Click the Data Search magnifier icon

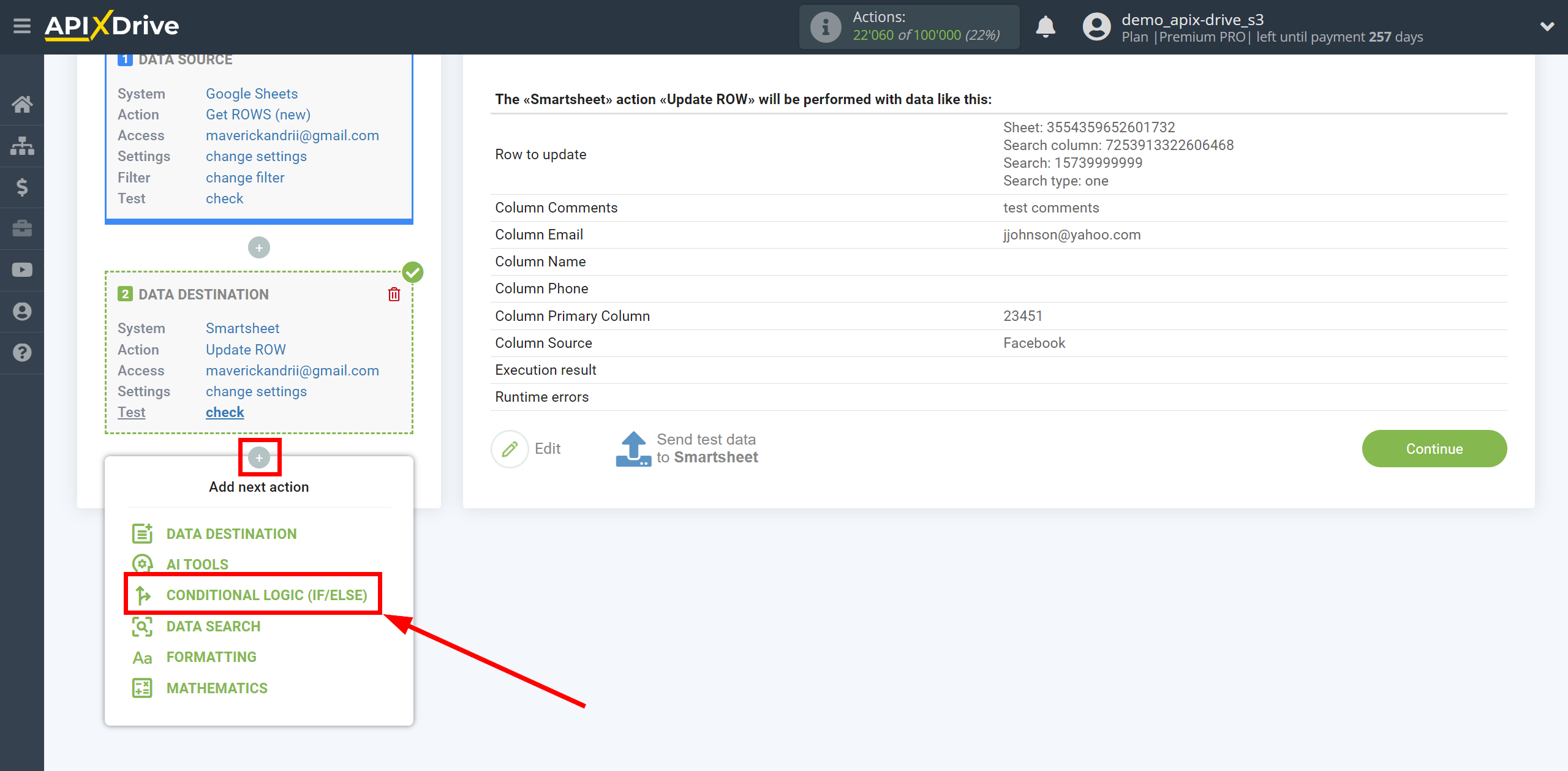point(142,626)
